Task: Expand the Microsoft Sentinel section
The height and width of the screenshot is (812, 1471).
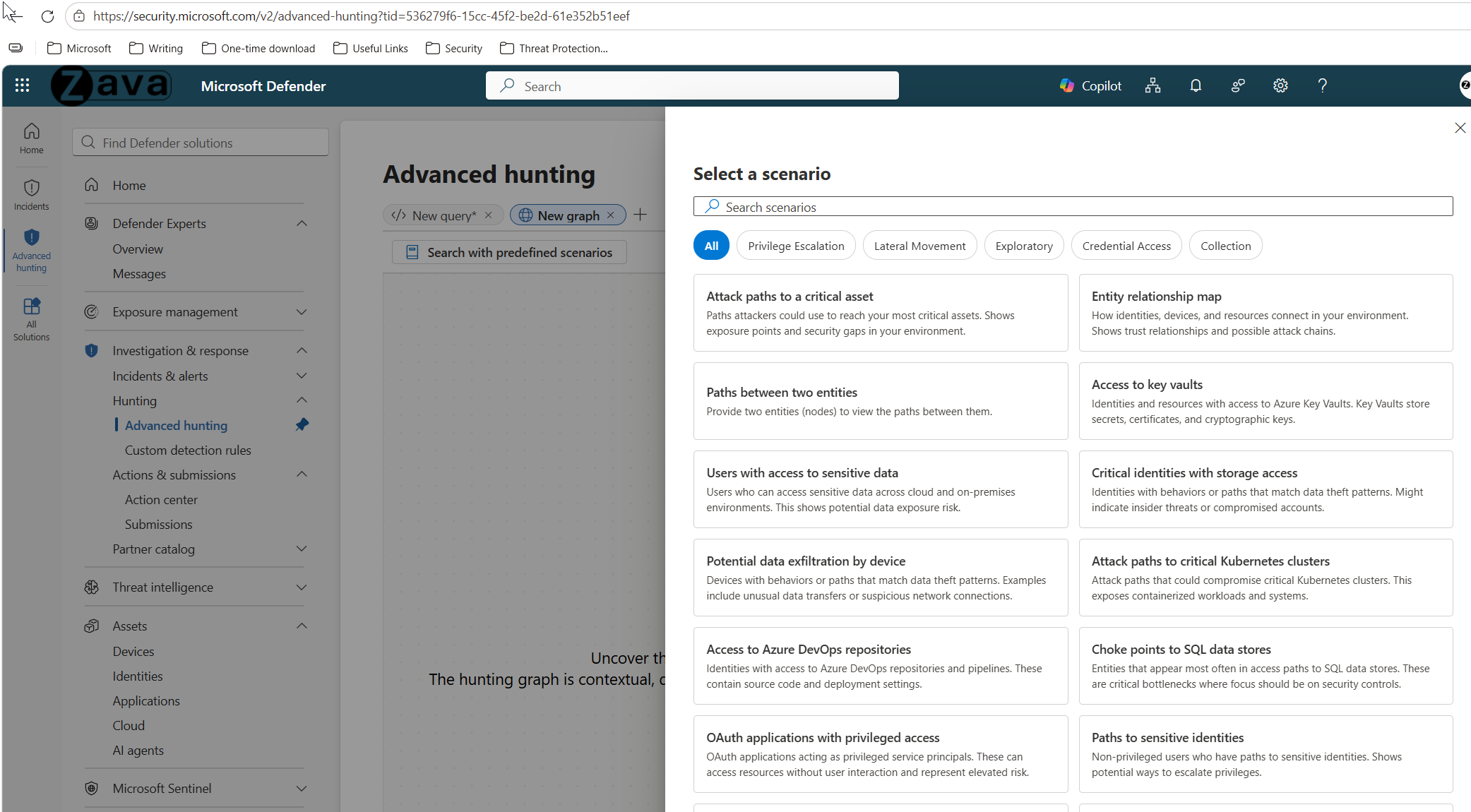Action: (x=302, y=788)
